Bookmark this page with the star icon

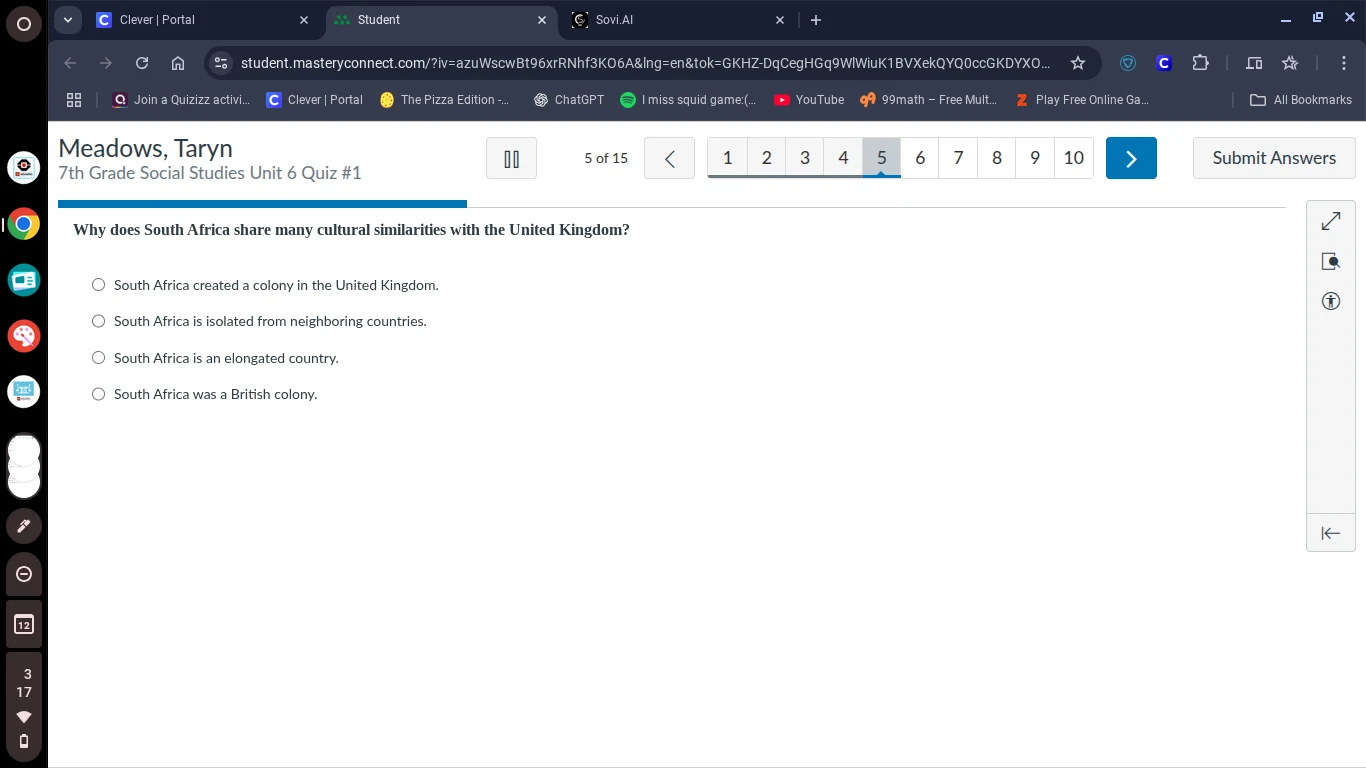pyautogui.click(x=1077, y=63)
